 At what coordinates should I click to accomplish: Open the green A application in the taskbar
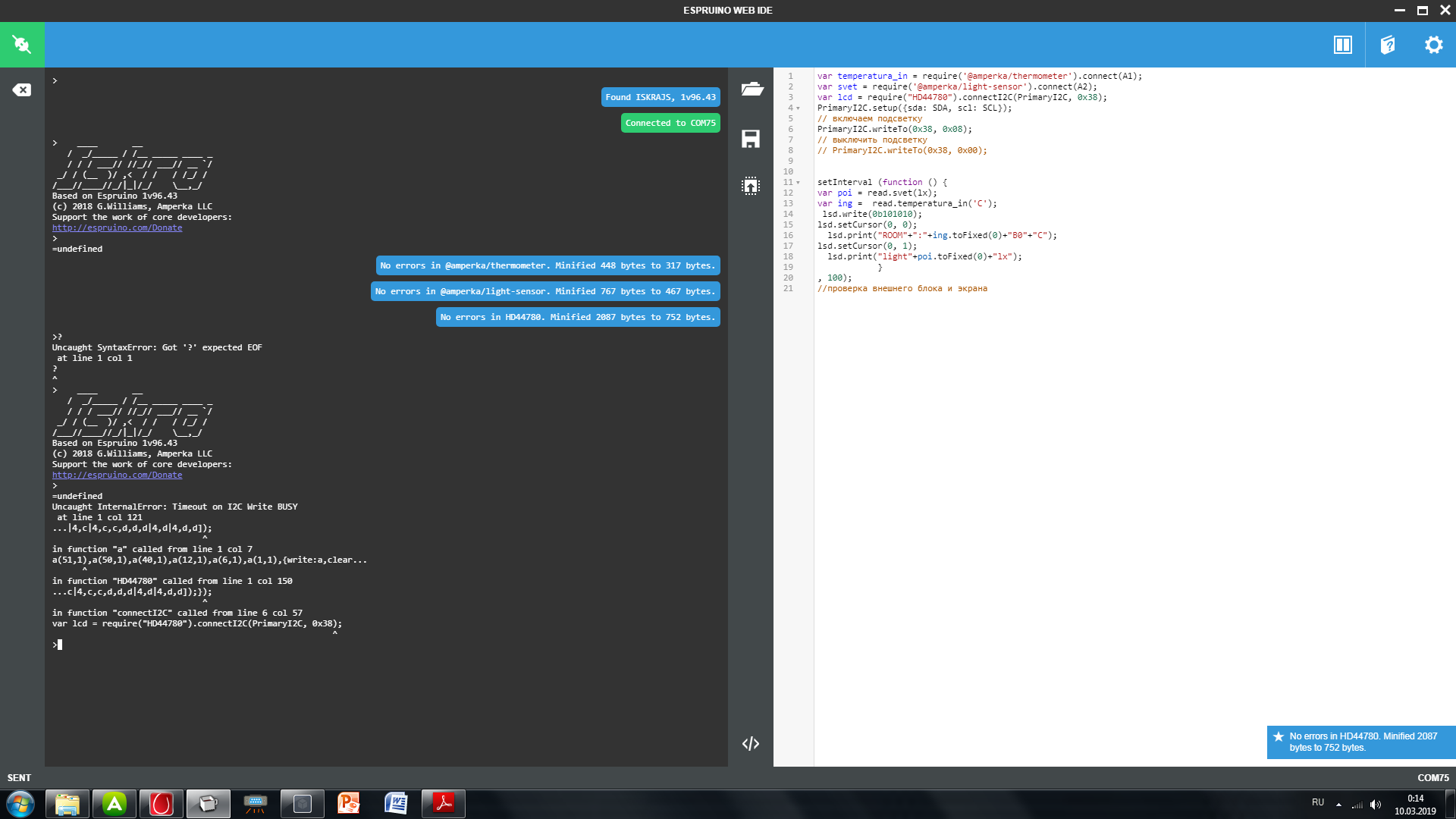click(115, 804)
